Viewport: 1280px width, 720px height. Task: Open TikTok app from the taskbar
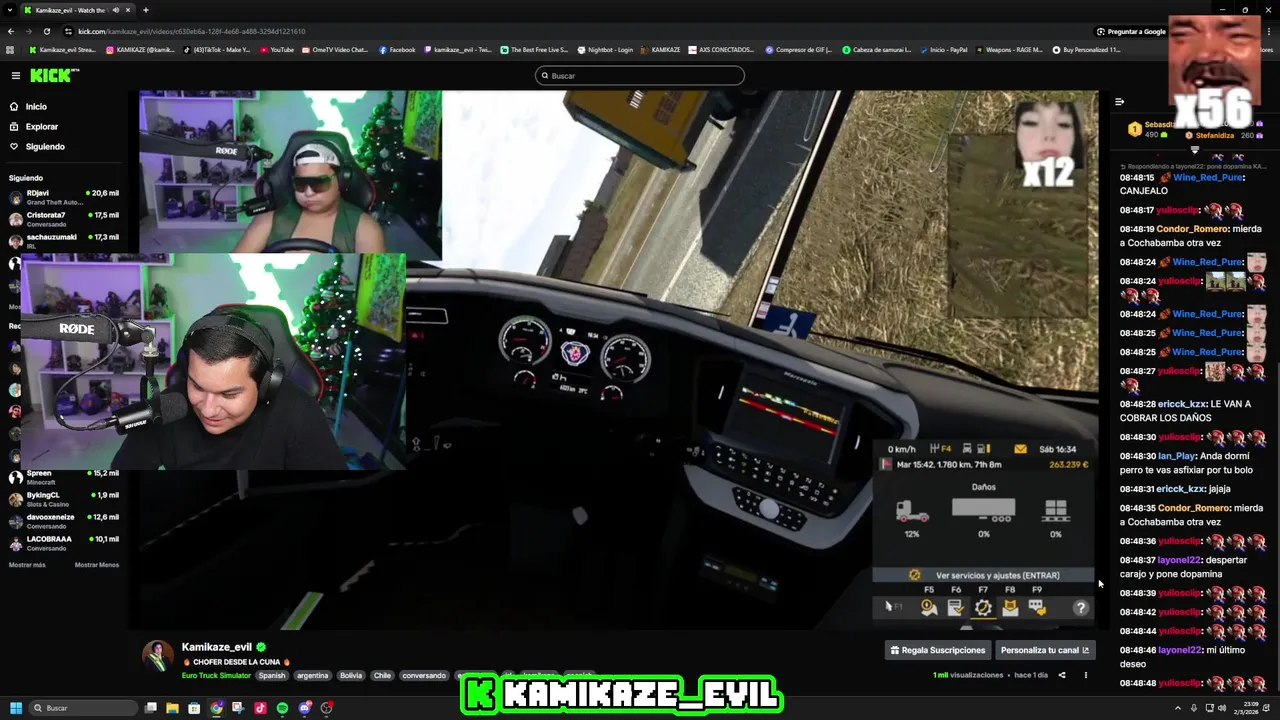260,708
